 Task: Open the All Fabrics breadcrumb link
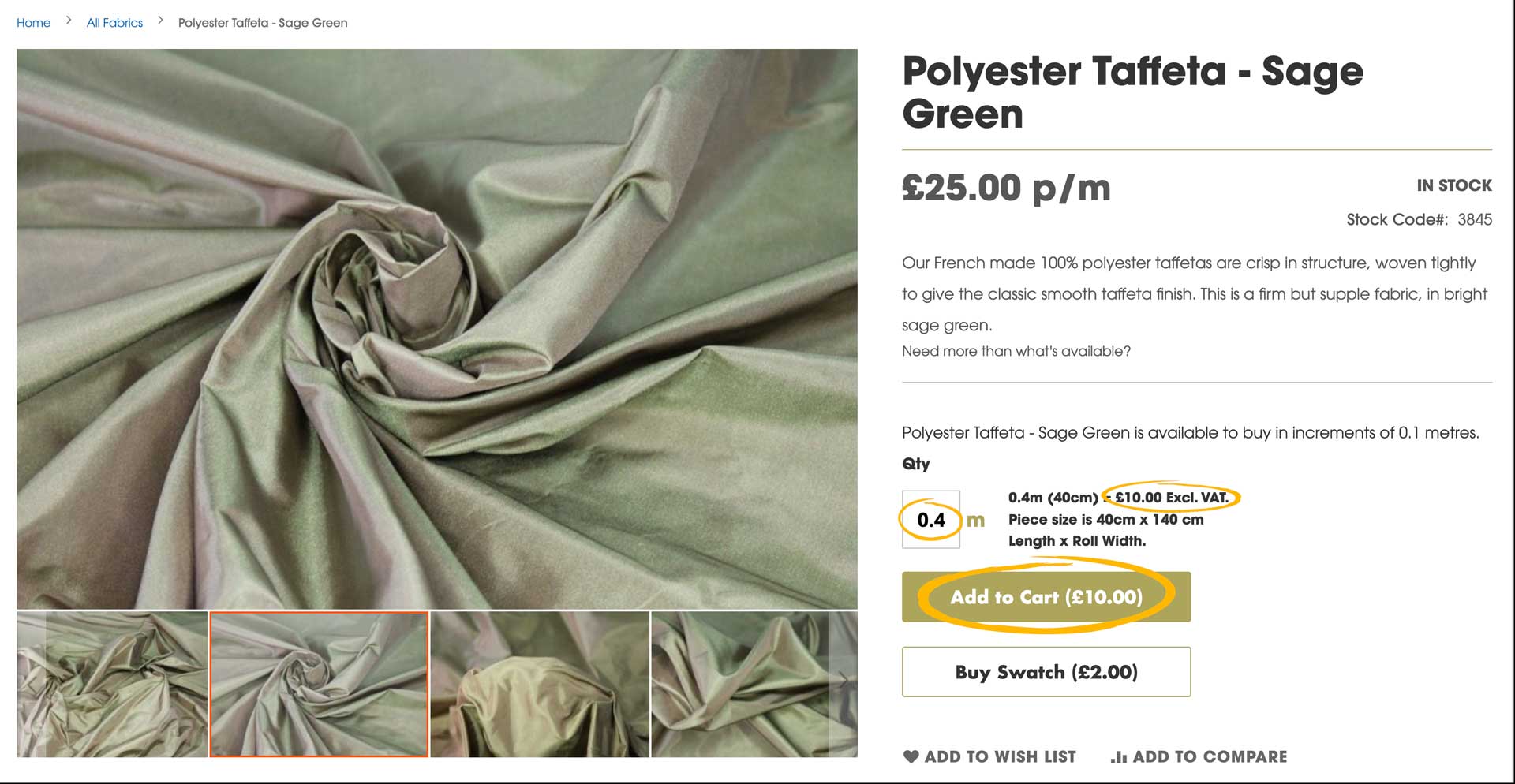click(114, 23)
